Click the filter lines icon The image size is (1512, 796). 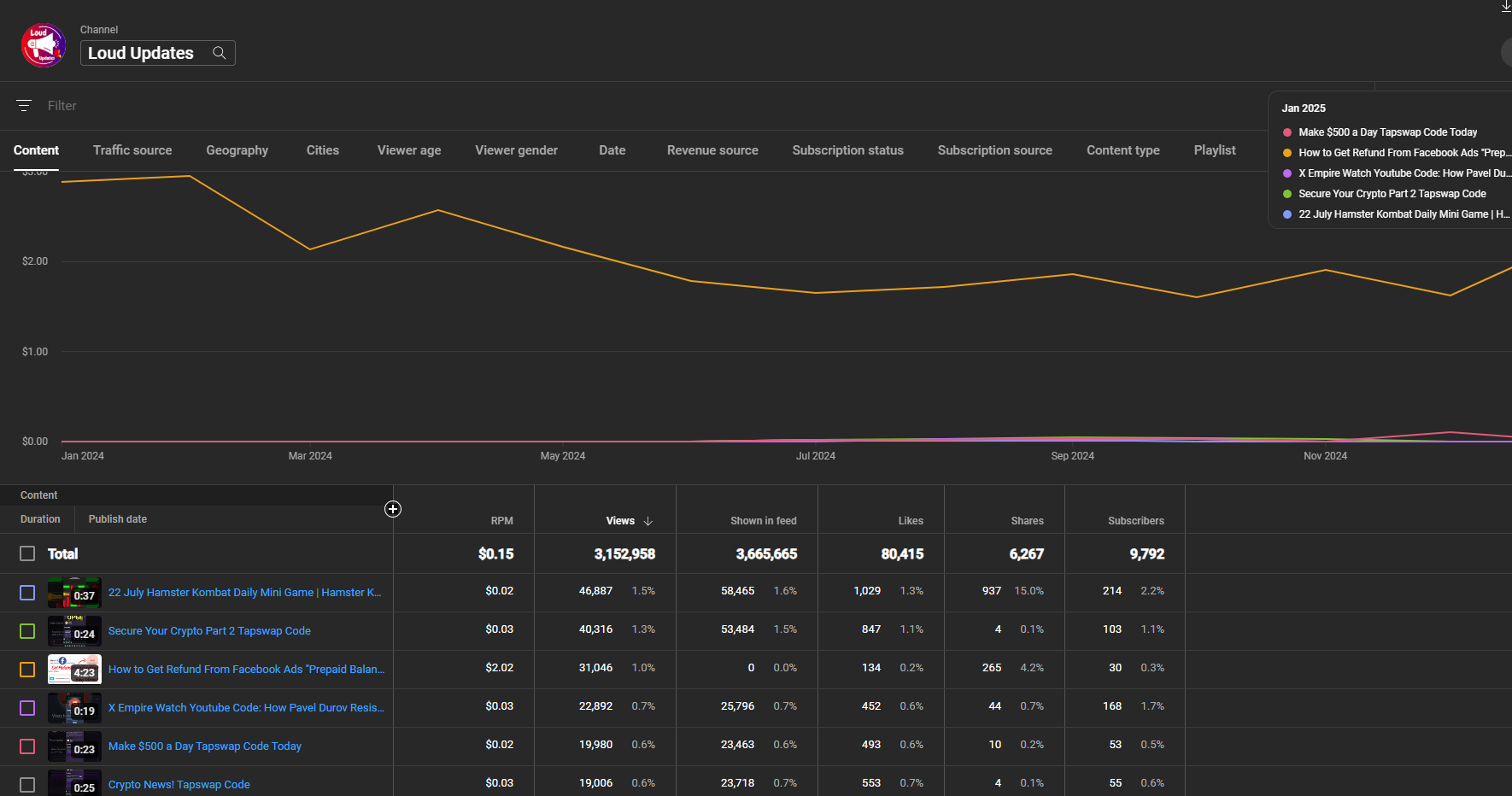(x=24, y=106)
